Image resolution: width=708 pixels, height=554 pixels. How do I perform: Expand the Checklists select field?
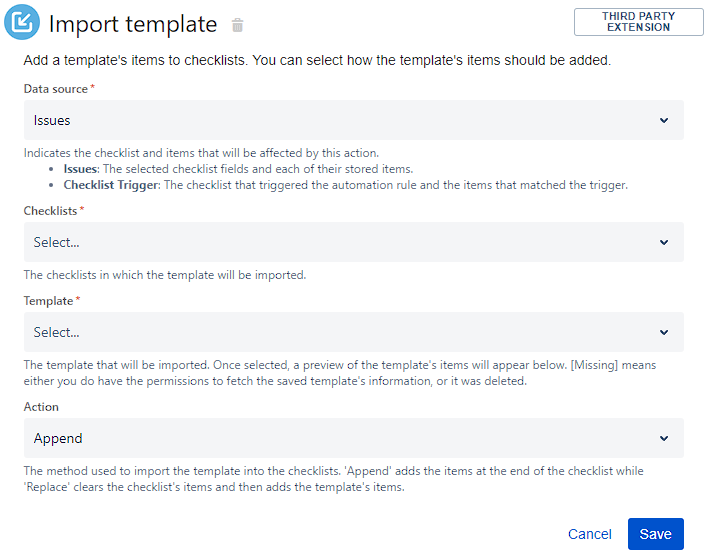pos(340,242)
